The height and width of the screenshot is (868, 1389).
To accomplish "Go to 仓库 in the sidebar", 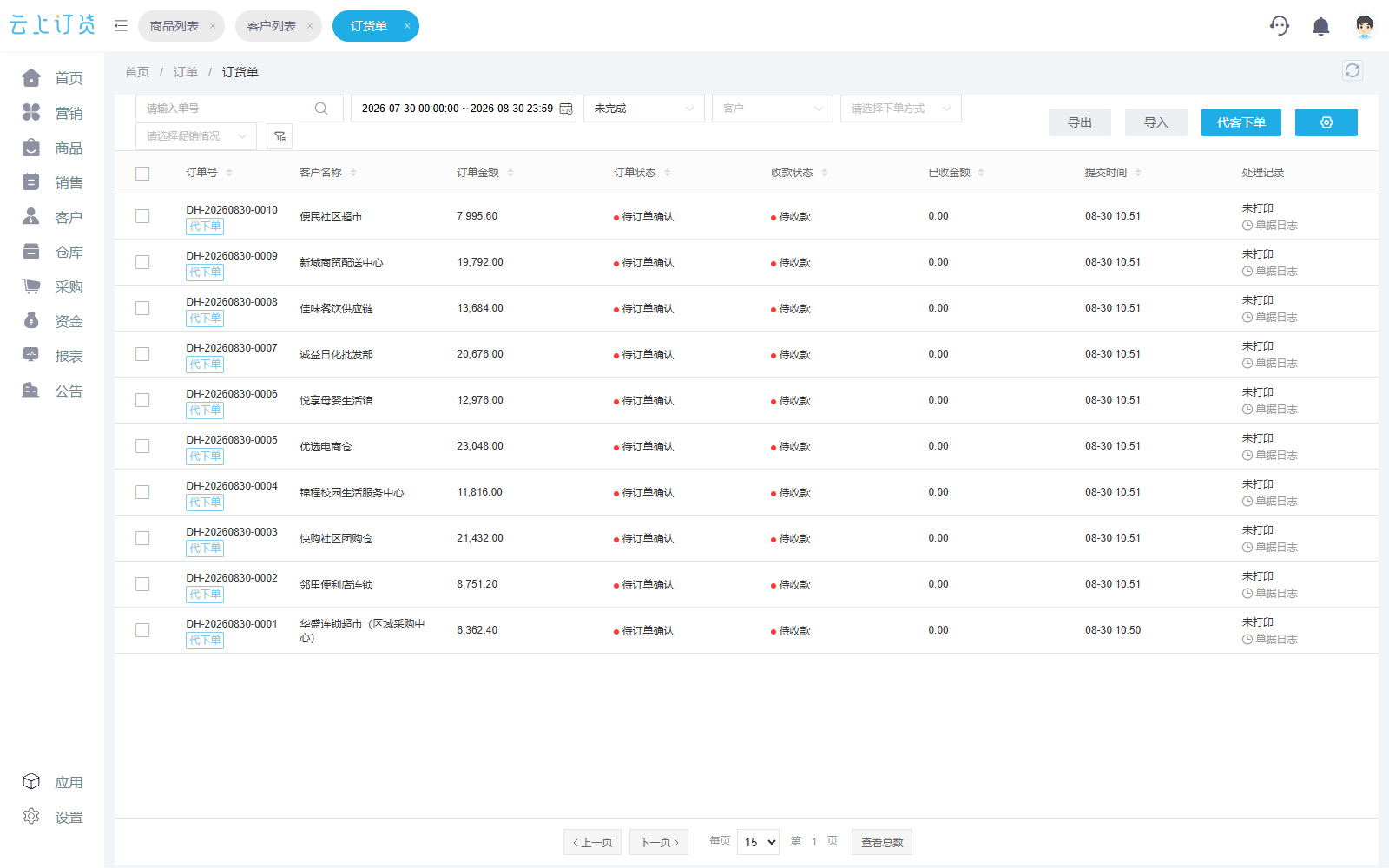I will point(53,252).
